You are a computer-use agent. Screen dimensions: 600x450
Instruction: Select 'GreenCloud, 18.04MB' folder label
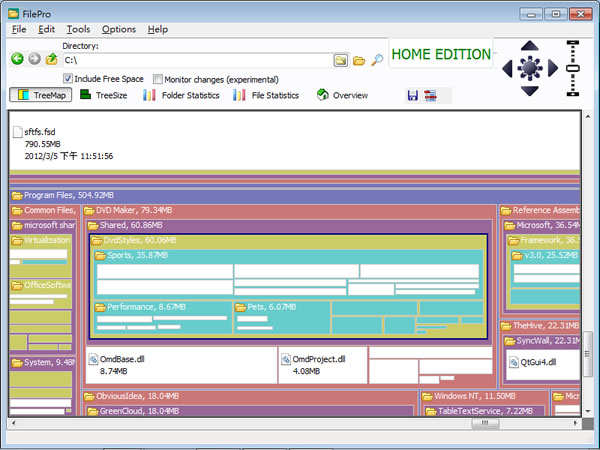tap(139, 411)
